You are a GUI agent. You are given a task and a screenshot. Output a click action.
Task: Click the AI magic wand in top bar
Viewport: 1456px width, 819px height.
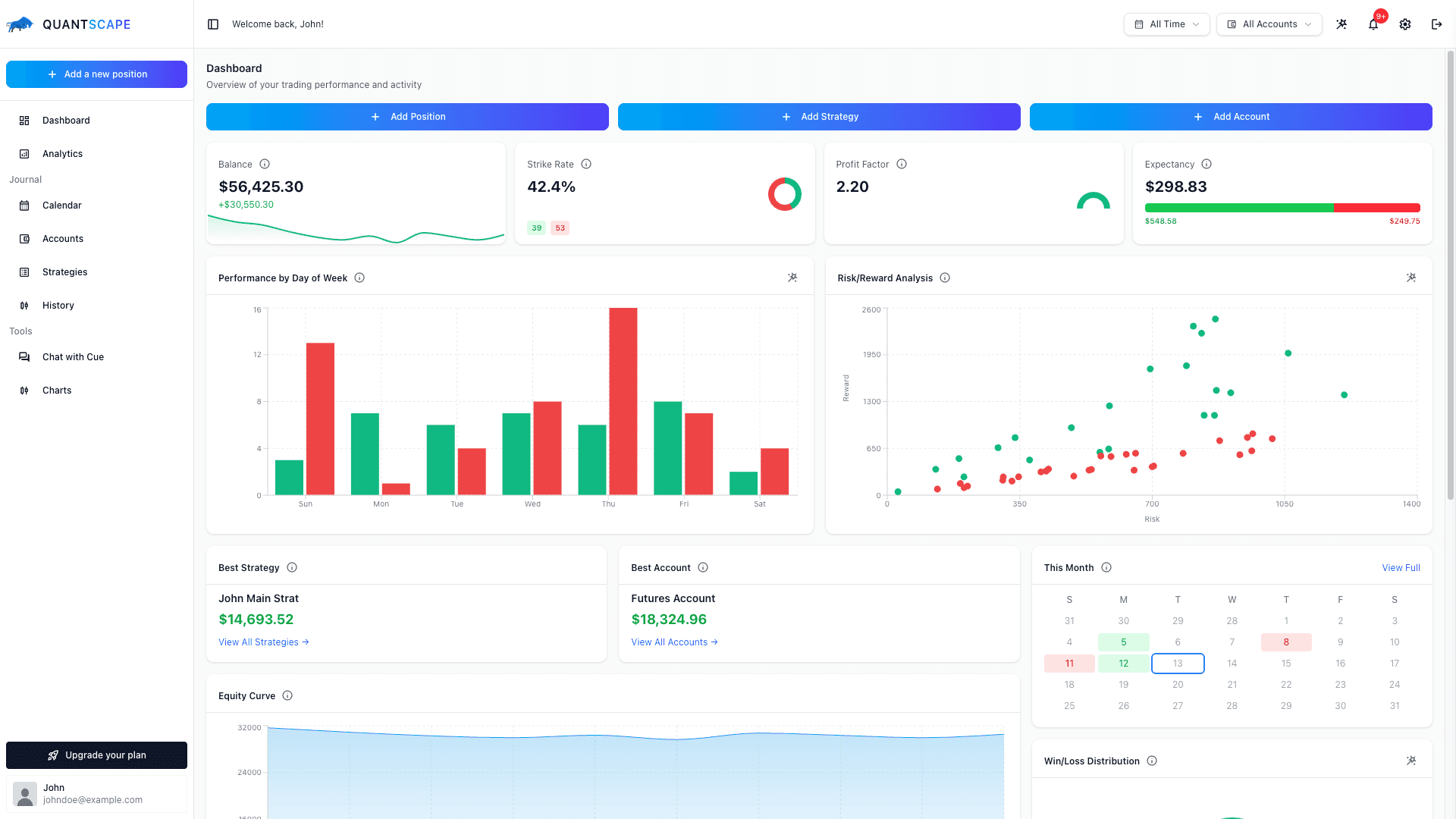click(1341, 24)
